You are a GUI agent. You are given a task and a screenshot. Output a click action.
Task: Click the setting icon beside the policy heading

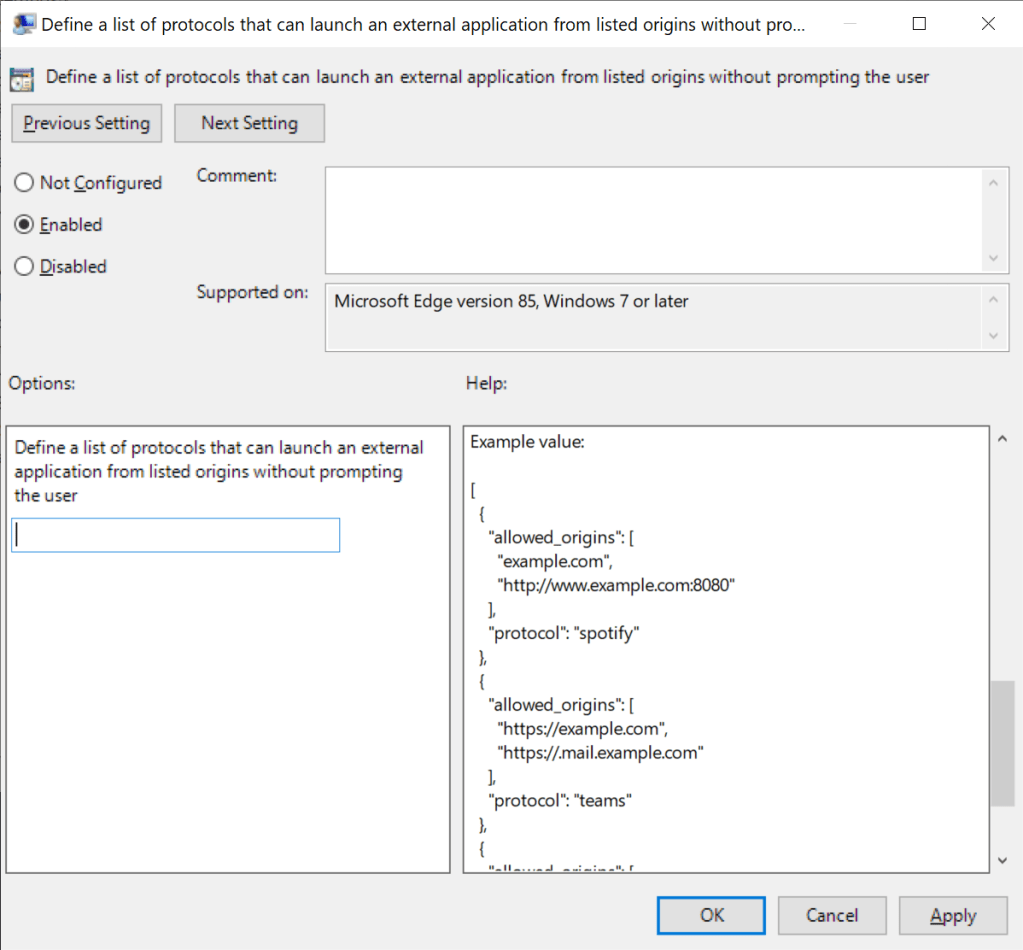pos(21,77)
